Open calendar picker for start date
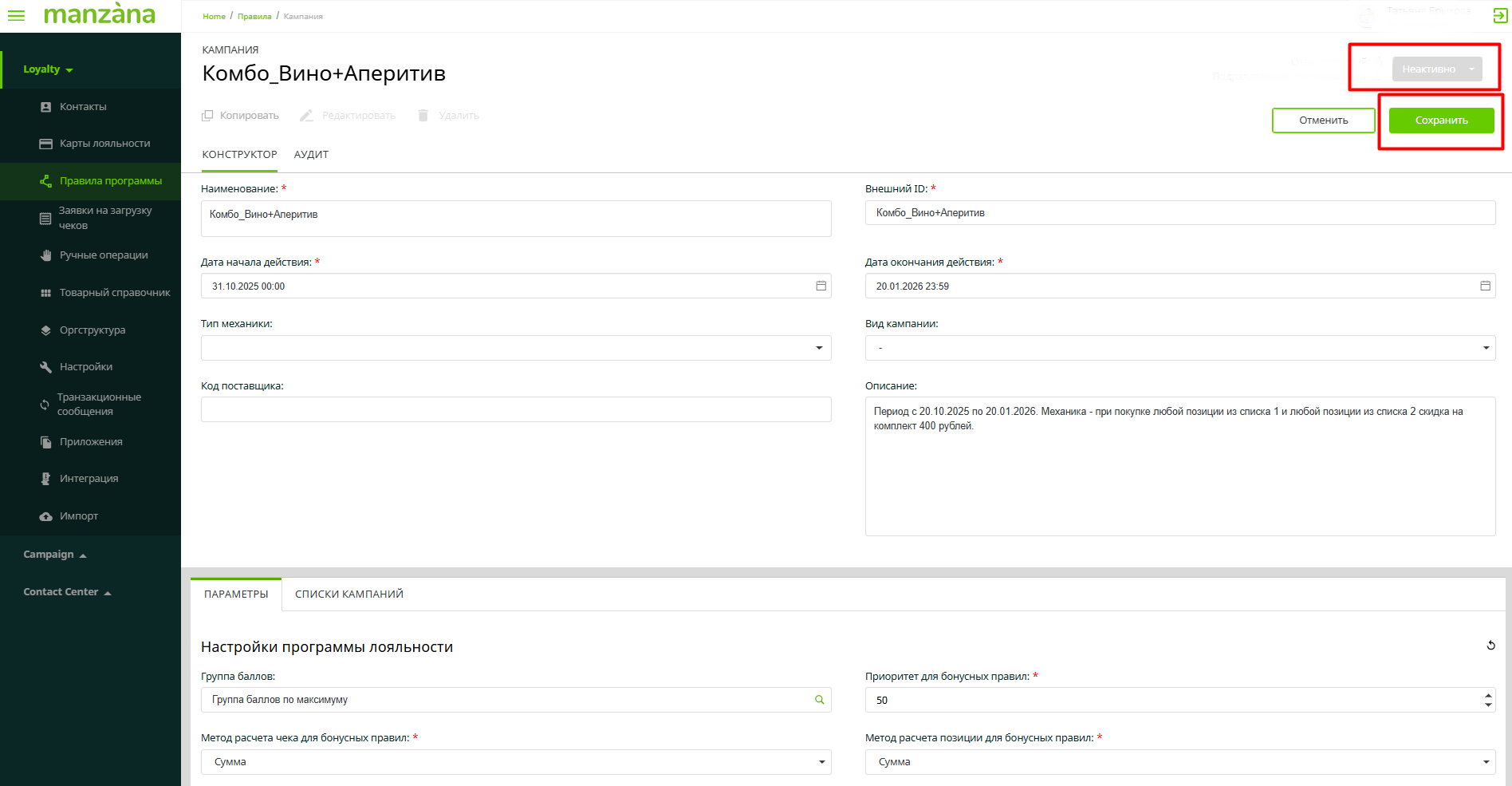The image size is (1512, 786). [x=821, y=286]
